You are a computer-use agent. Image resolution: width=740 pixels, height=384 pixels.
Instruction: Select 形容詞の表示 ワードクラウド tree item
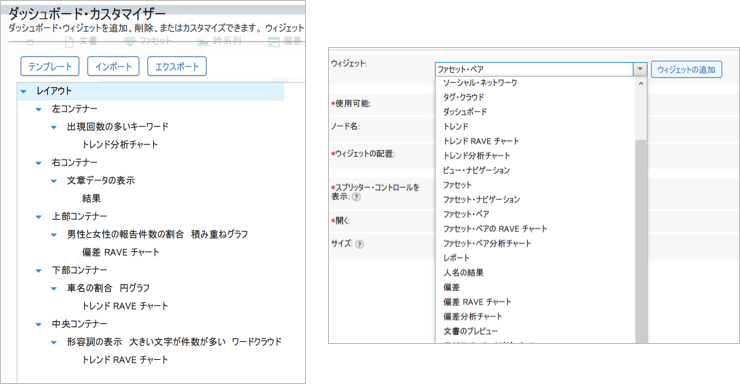(x=174, y=342)
